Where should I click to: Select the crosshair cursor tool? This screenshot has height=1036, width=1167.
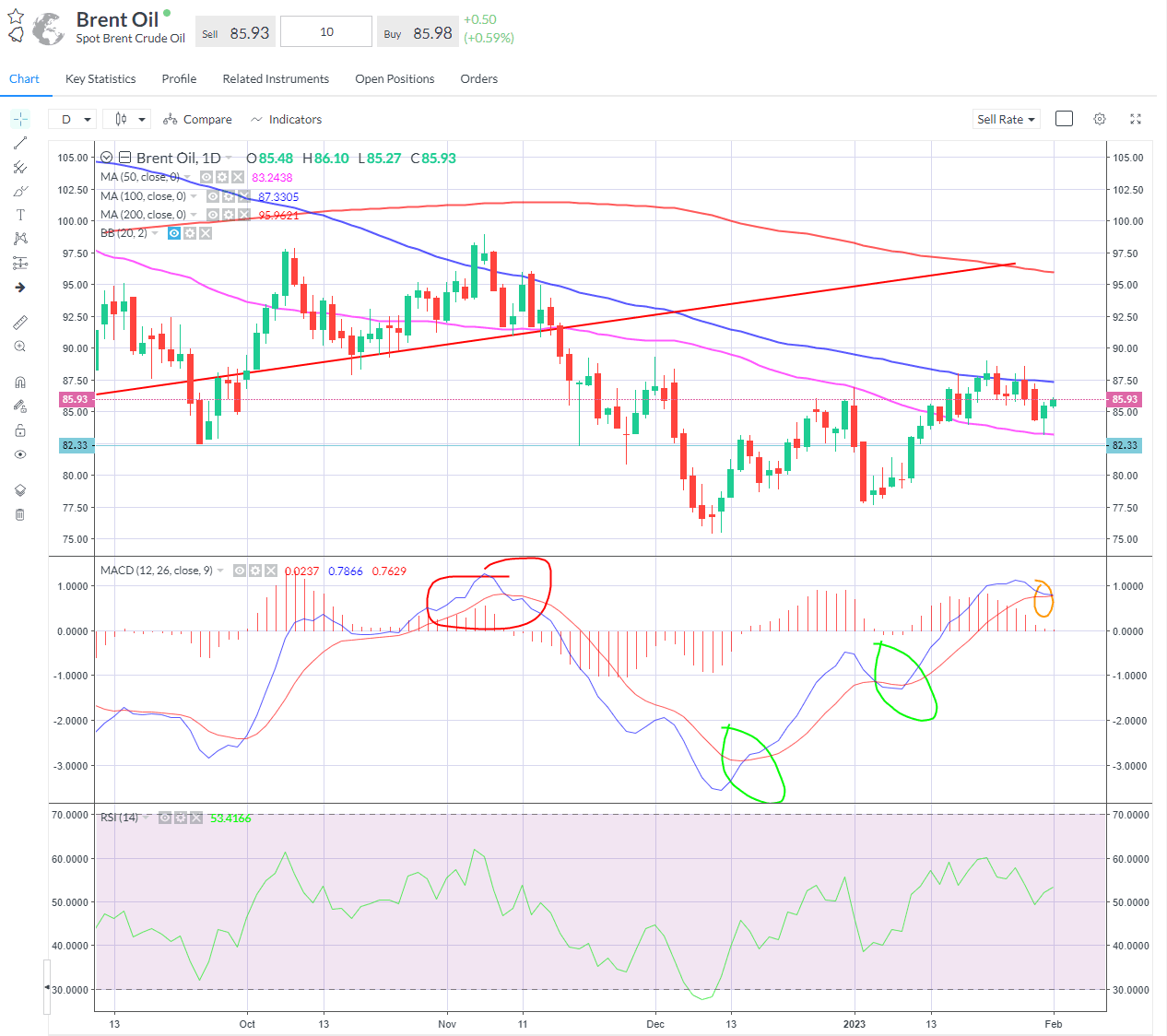tap(20, 119)
